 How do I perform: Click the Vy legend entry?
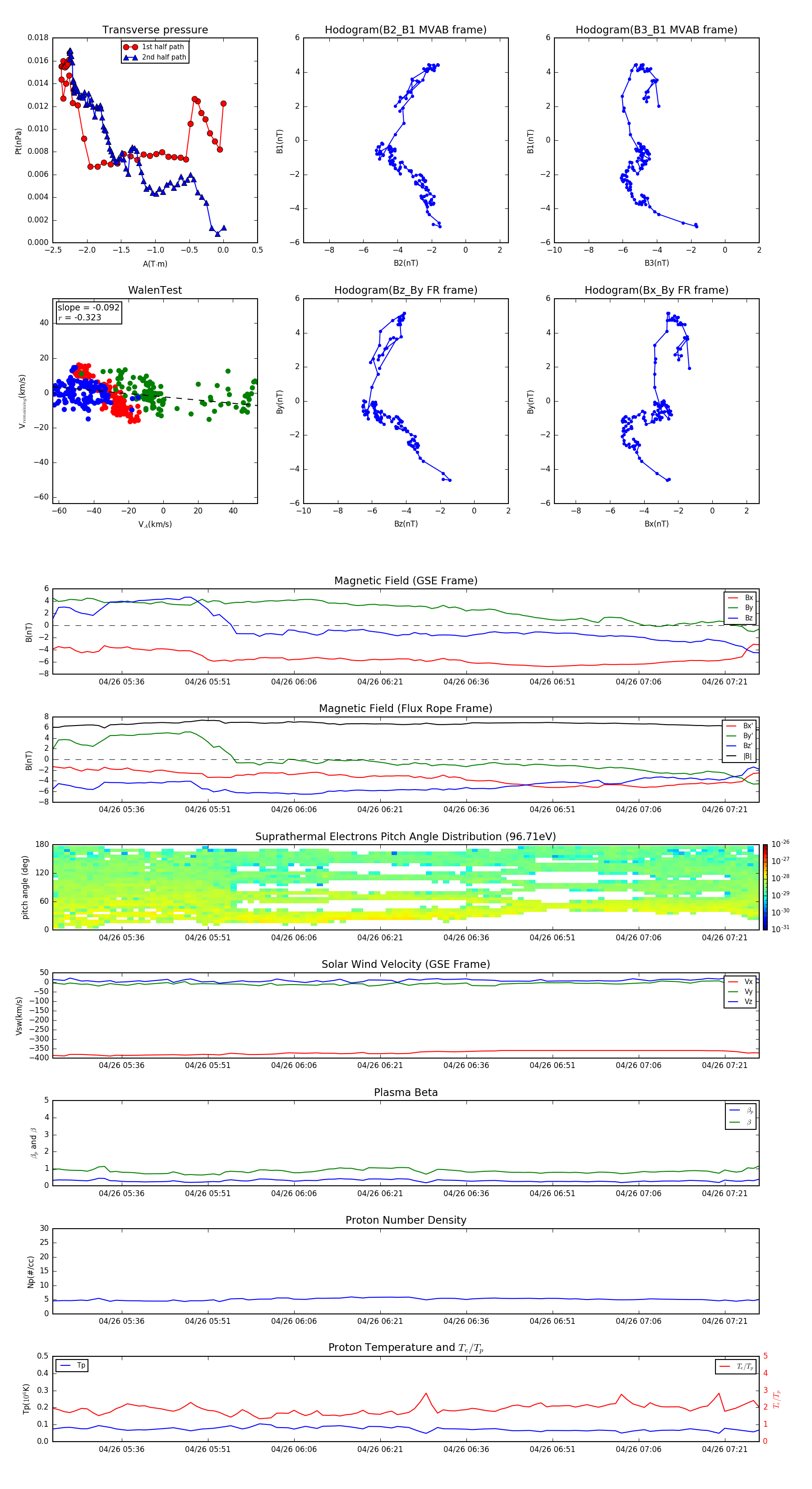[740, 991]
